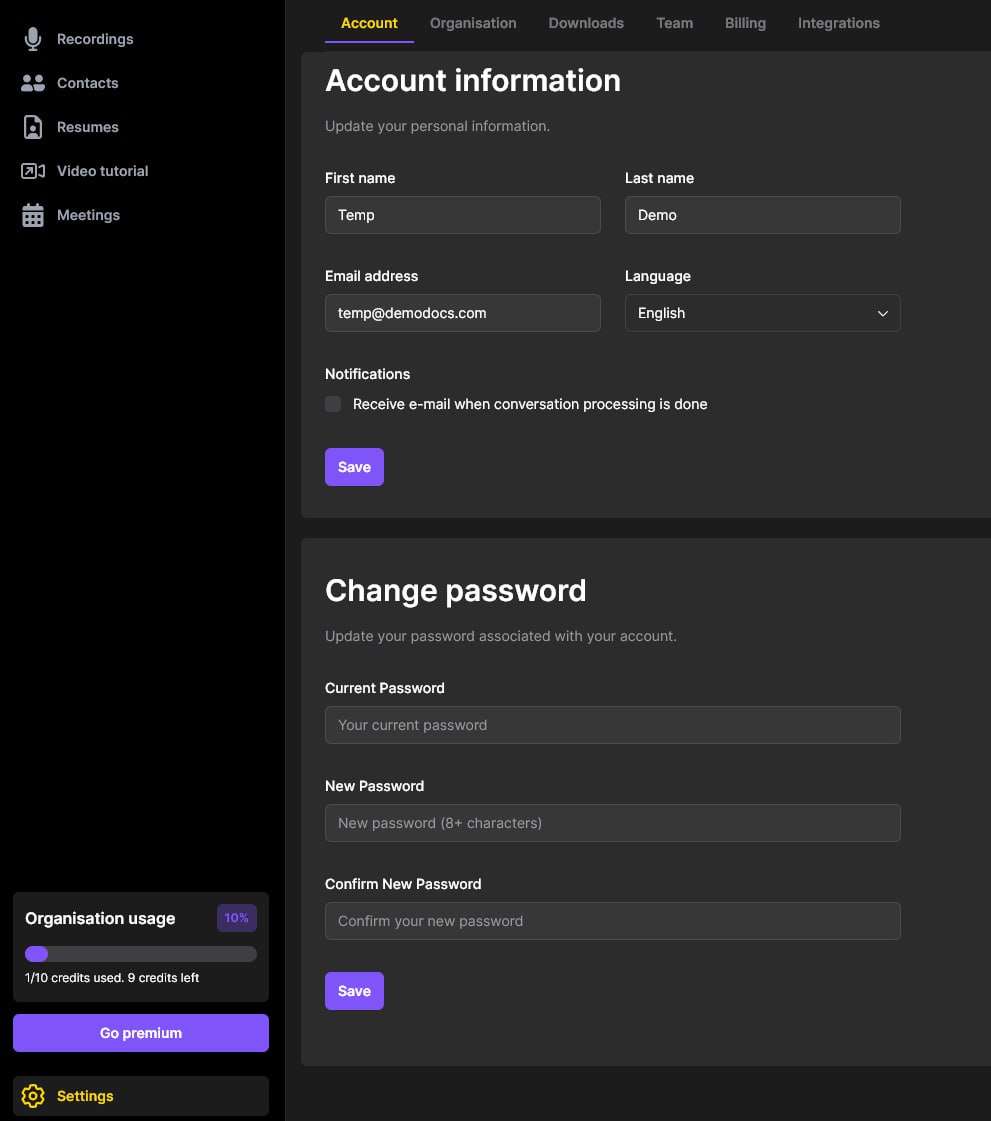This screenshot has height=1121, width=991.
Task: Switch to the Organisation tab
Action: click(473, 23)
